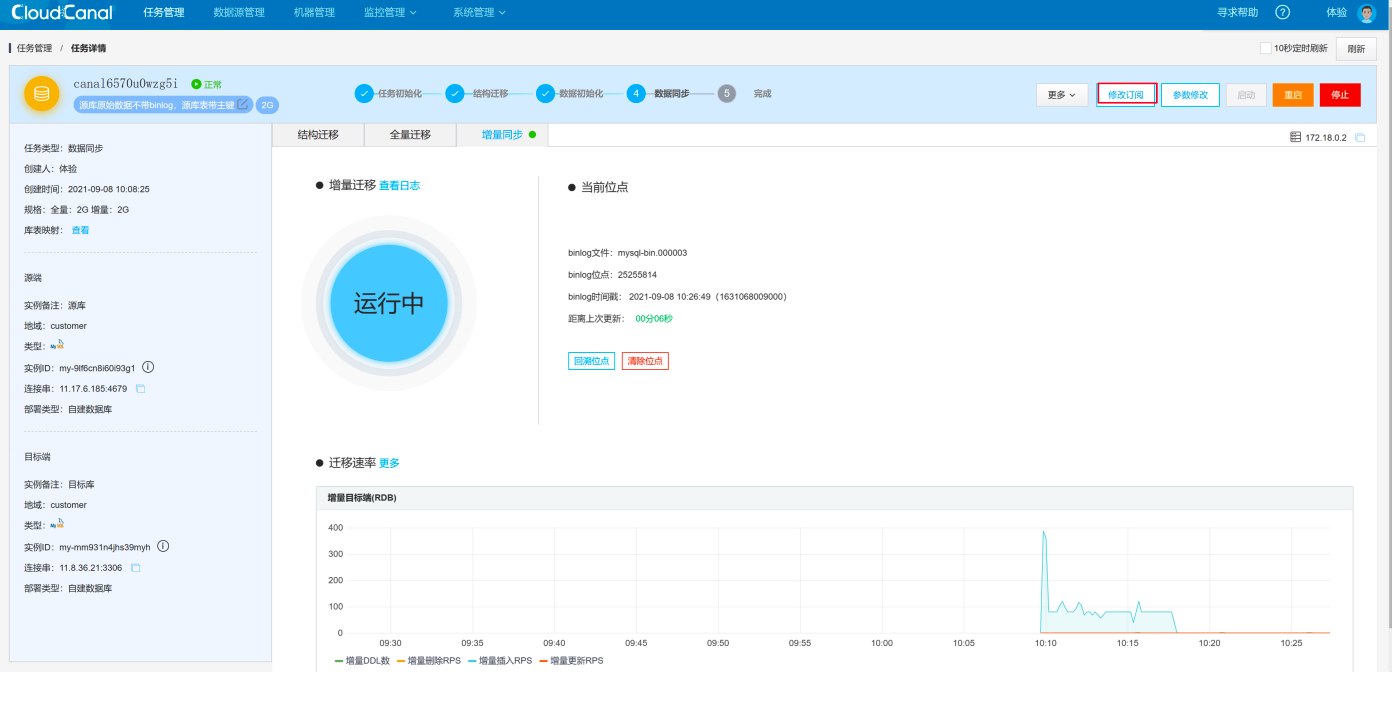Open 任务管理 in top navigation
The width and height of the screenshot is (1392, 709).
pyautogui.click(x=164, y=13)
